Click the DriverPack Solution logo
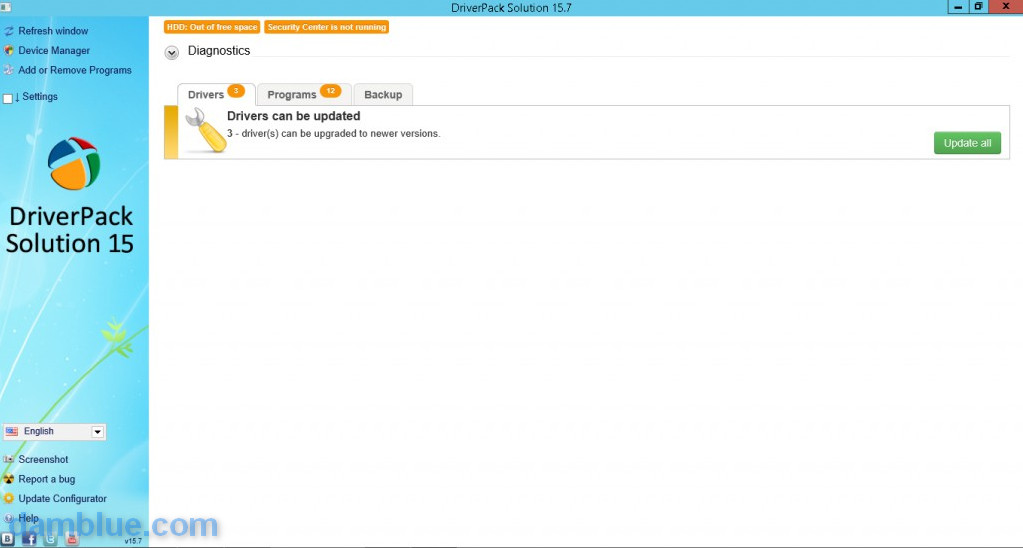Image resolution: width=1023 pixels, height=548 pixels. click(74, 163)
